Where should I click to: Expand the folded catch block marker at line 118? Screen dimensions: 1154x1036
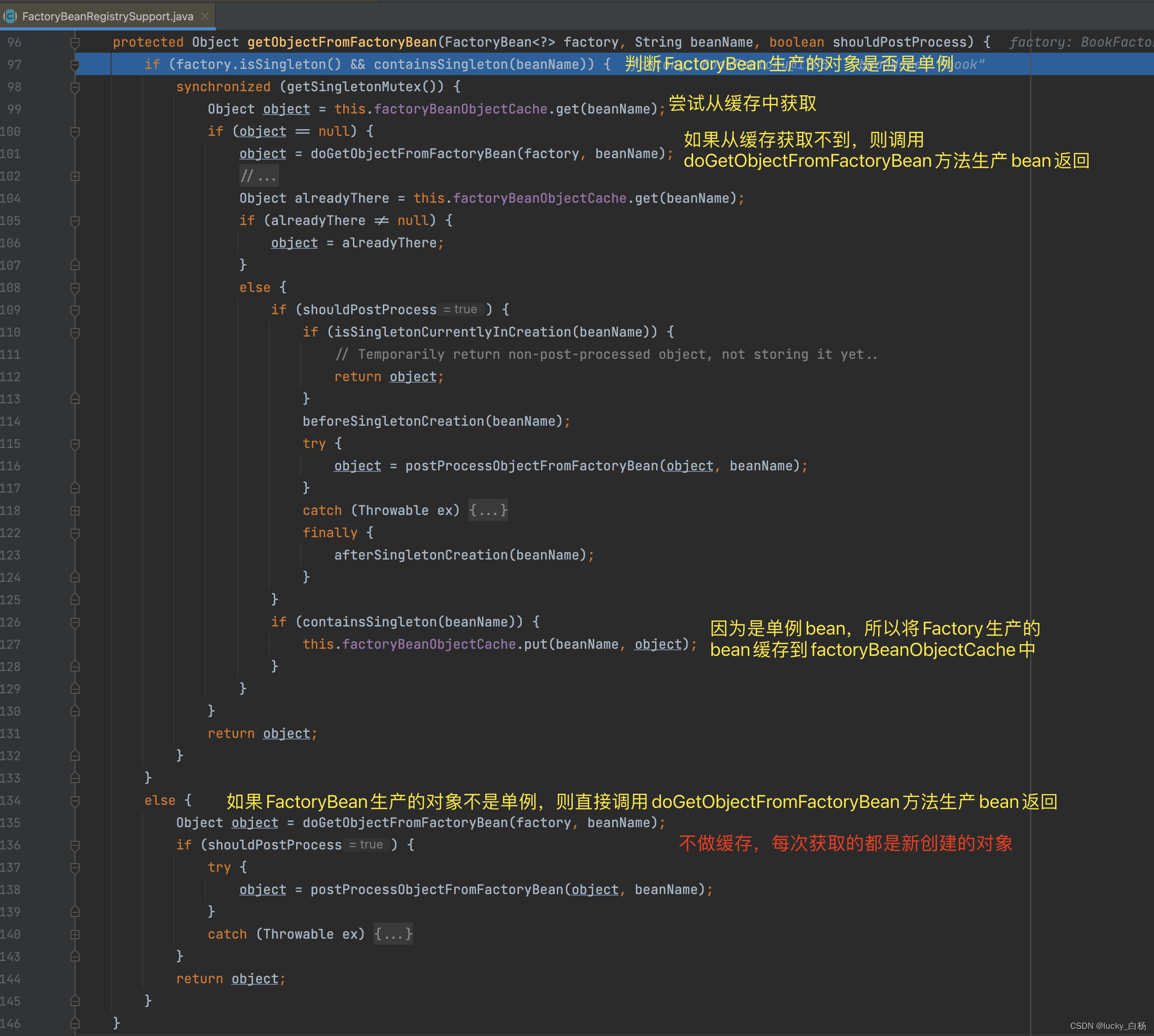75,511
